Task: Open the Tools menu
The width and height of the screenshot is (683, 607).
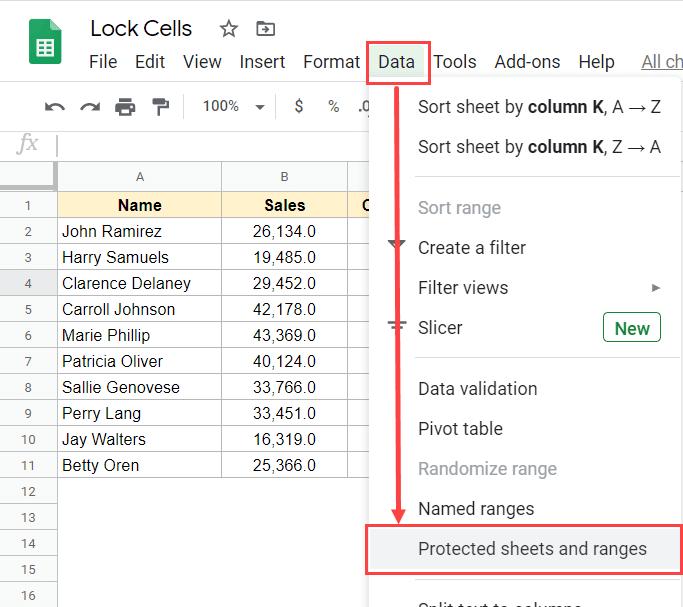Action: pyautogui.click(x=455, y=62)
